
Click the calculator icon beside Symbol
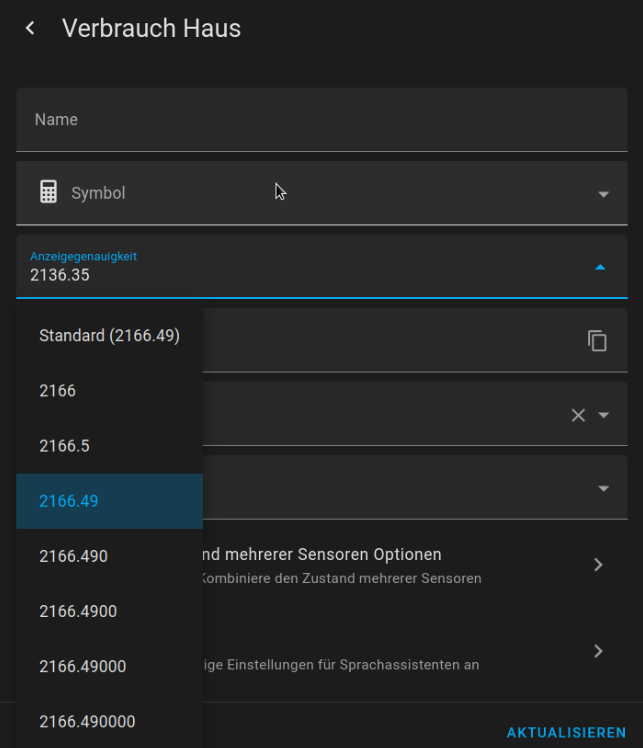tap(48, 192)
